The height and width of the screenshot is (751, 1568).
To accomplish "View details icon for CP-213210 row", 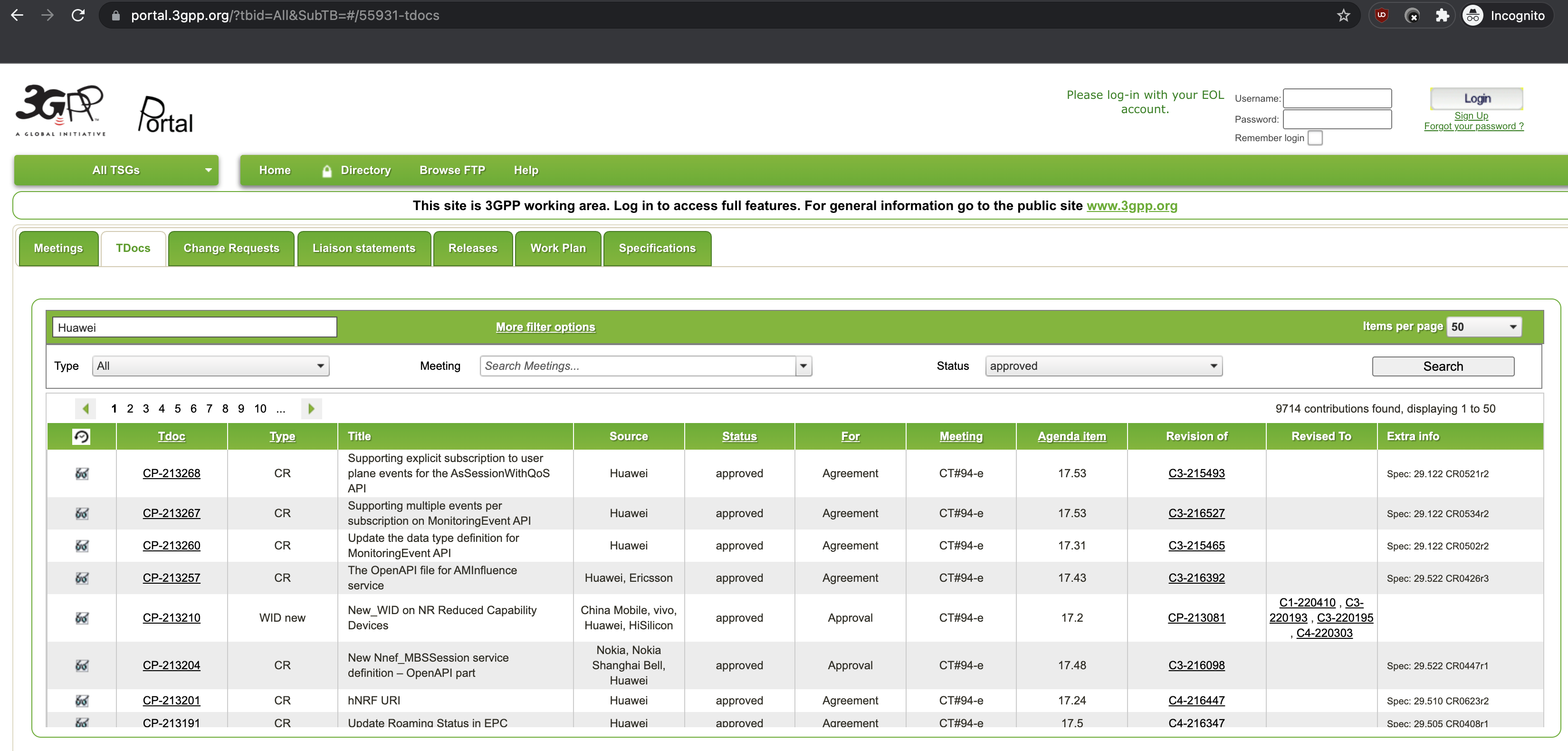I will tap(82, 617).
